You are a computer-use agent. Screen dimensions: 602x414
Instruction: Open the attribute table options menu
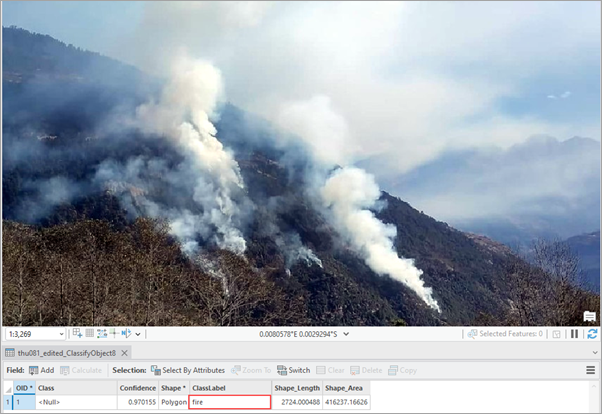click(590, 370)
